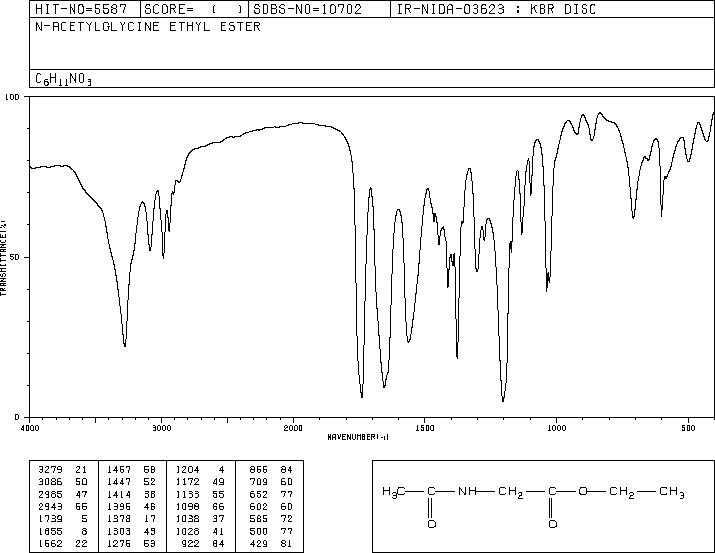This screenshot has height=553, width=715.
Task: Click the 100 transmittance axis label
Action: [12, 97]
